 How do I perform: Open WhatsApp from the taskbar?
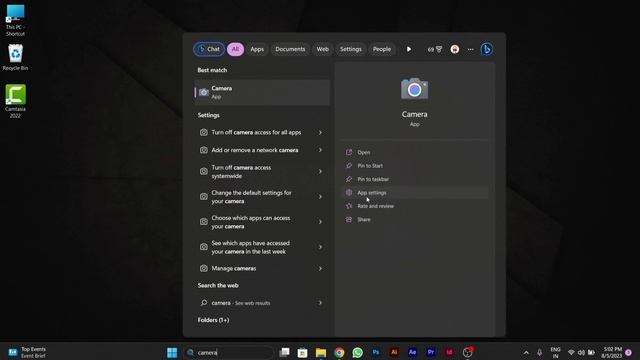click(358, 353)
